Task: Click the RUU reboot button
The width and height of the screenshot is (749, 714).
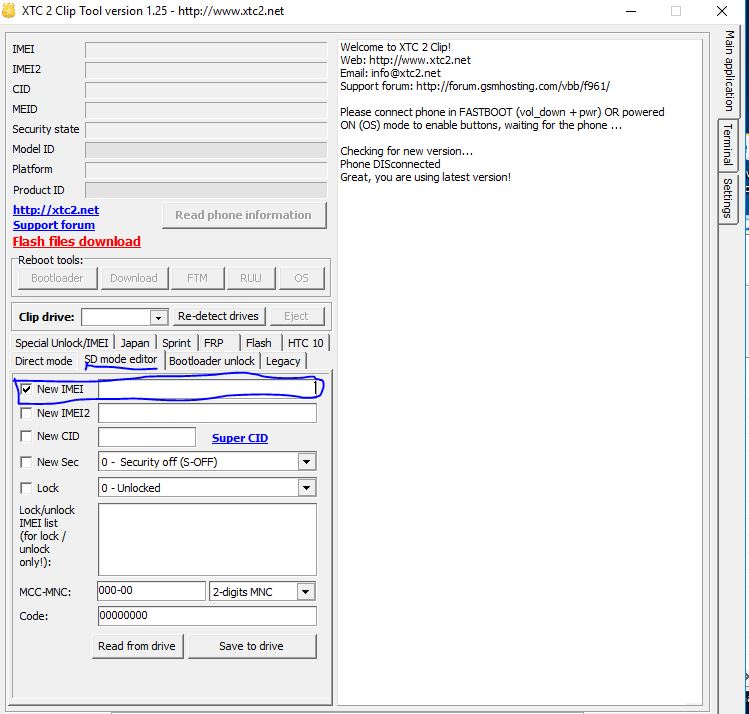Action: 251,278
